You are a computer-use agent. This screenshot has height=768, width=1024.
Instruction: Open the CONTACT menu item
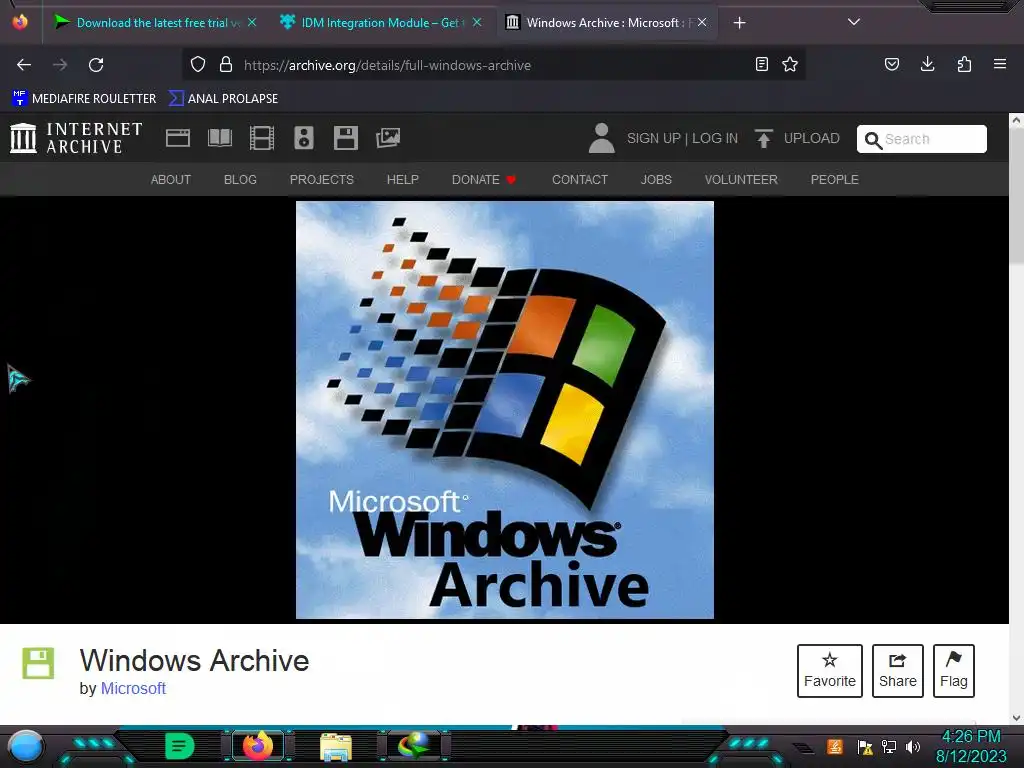pyautogui.click(x=580, y=180)
